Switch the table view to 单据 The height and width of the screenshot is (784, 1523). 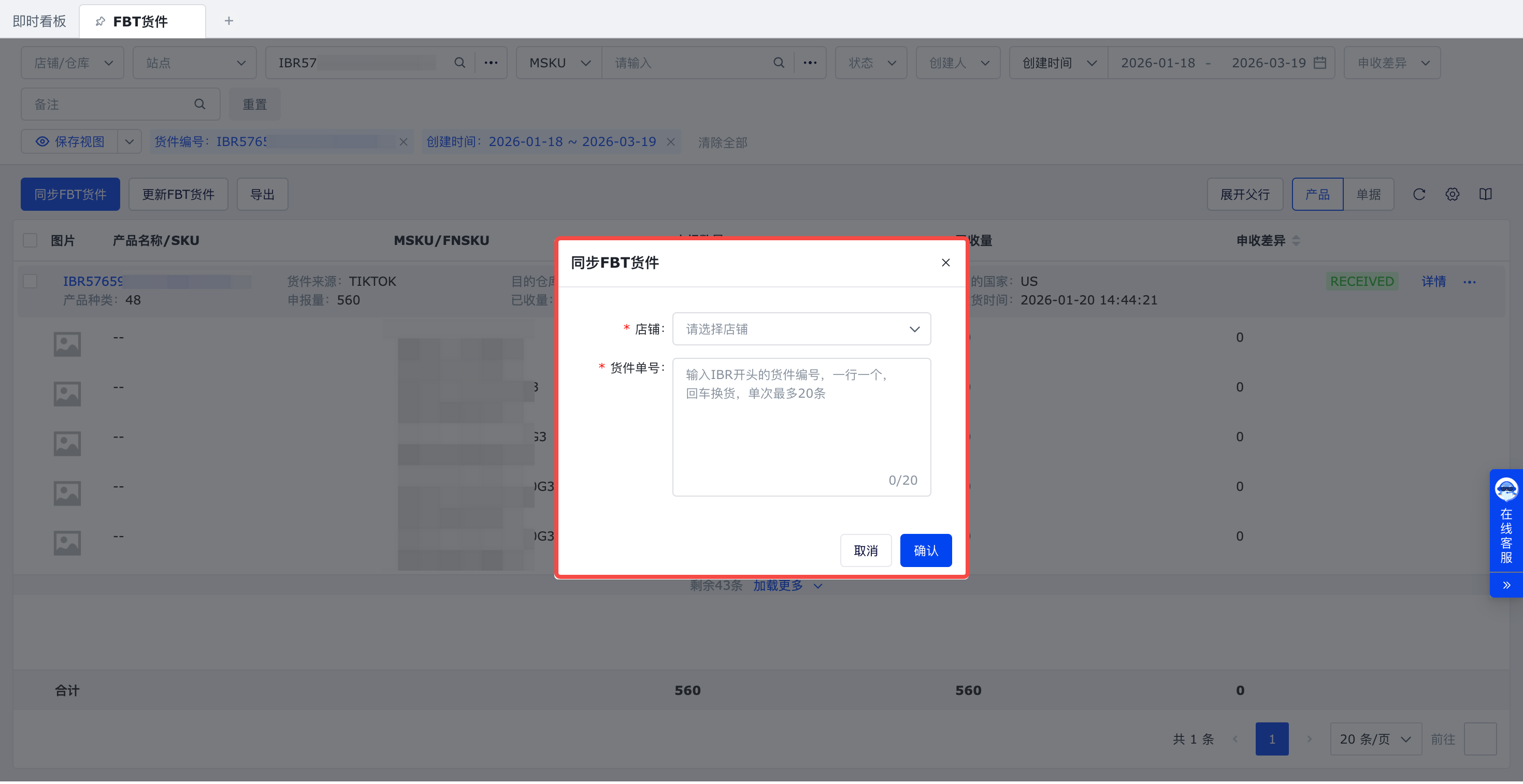1368,194
